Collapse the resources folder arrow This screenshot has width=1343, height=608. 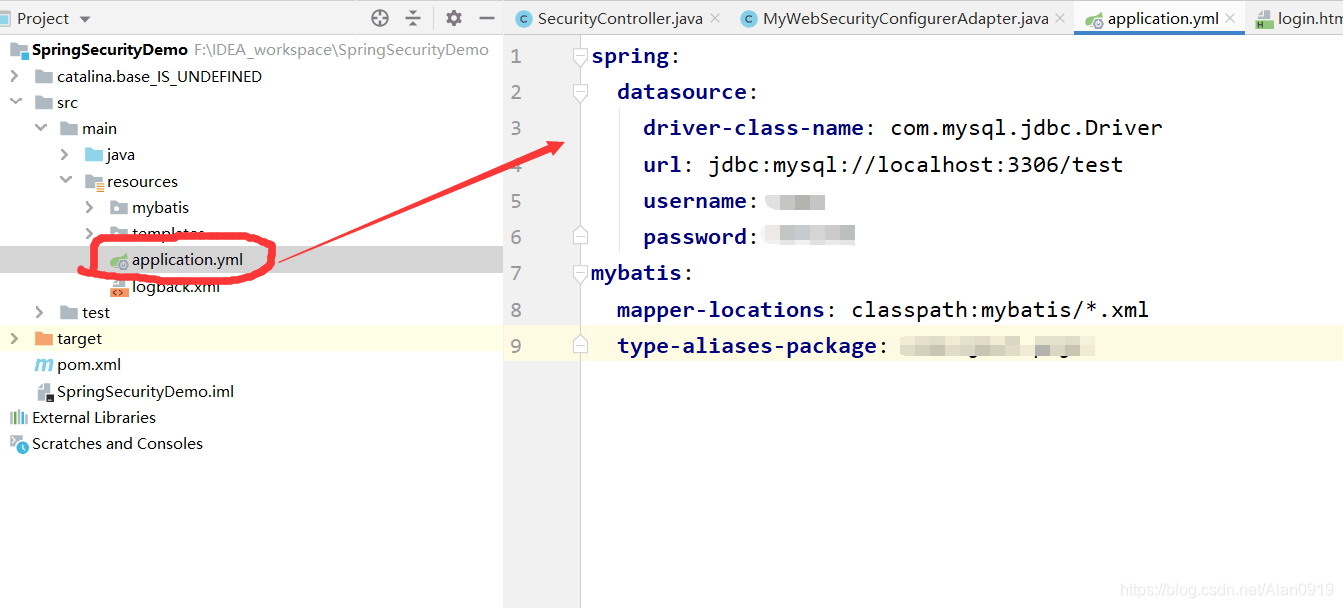coord(65,181)
